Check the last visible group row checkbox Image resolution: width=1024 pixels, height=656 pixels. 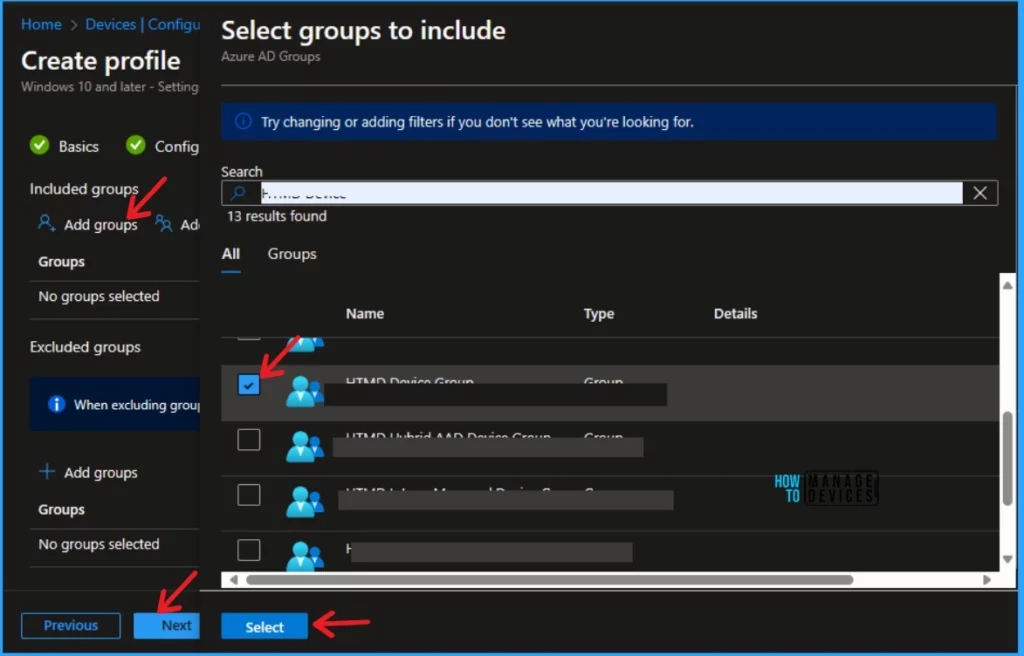(x=248, y=549)
